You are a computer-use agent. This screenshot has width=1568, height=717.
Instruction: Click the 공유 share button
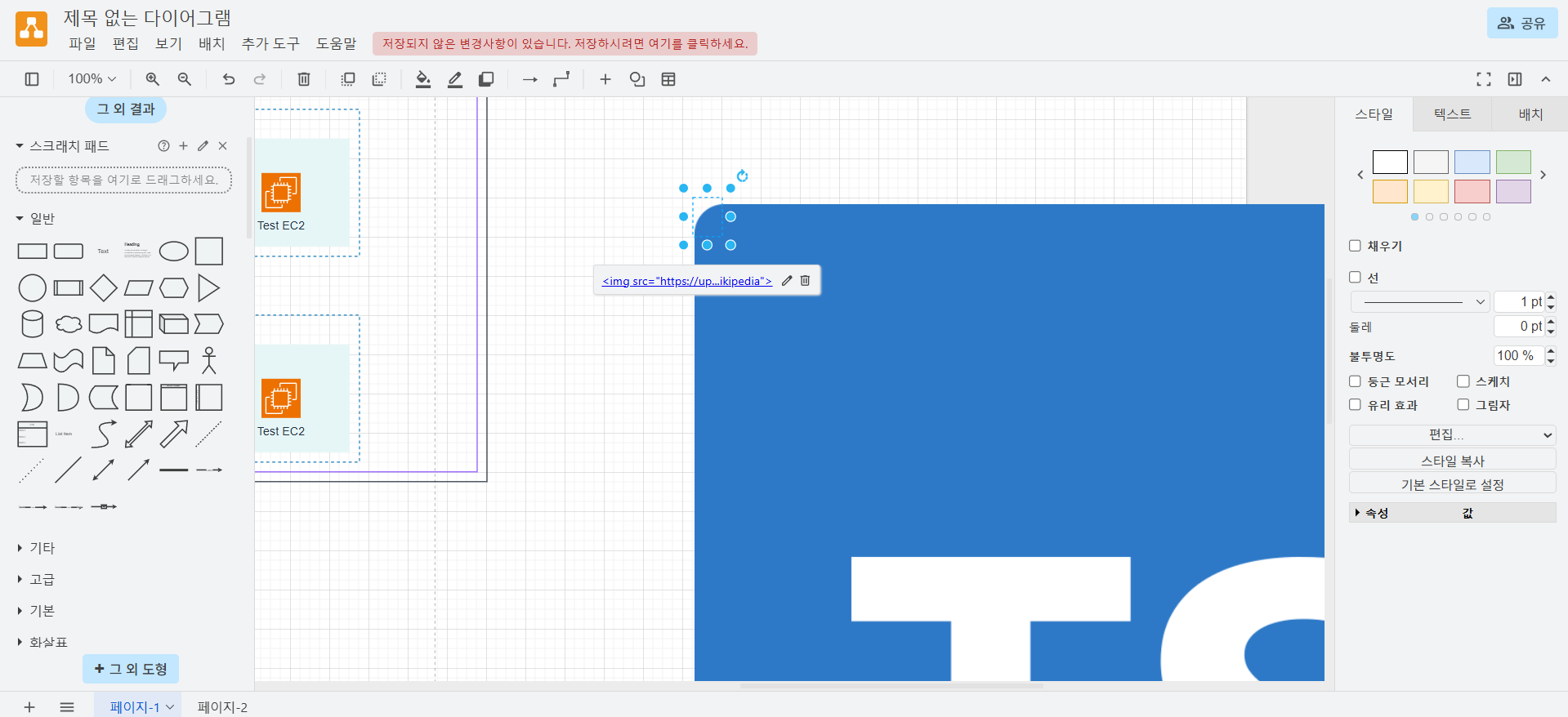click(1522, 23)
